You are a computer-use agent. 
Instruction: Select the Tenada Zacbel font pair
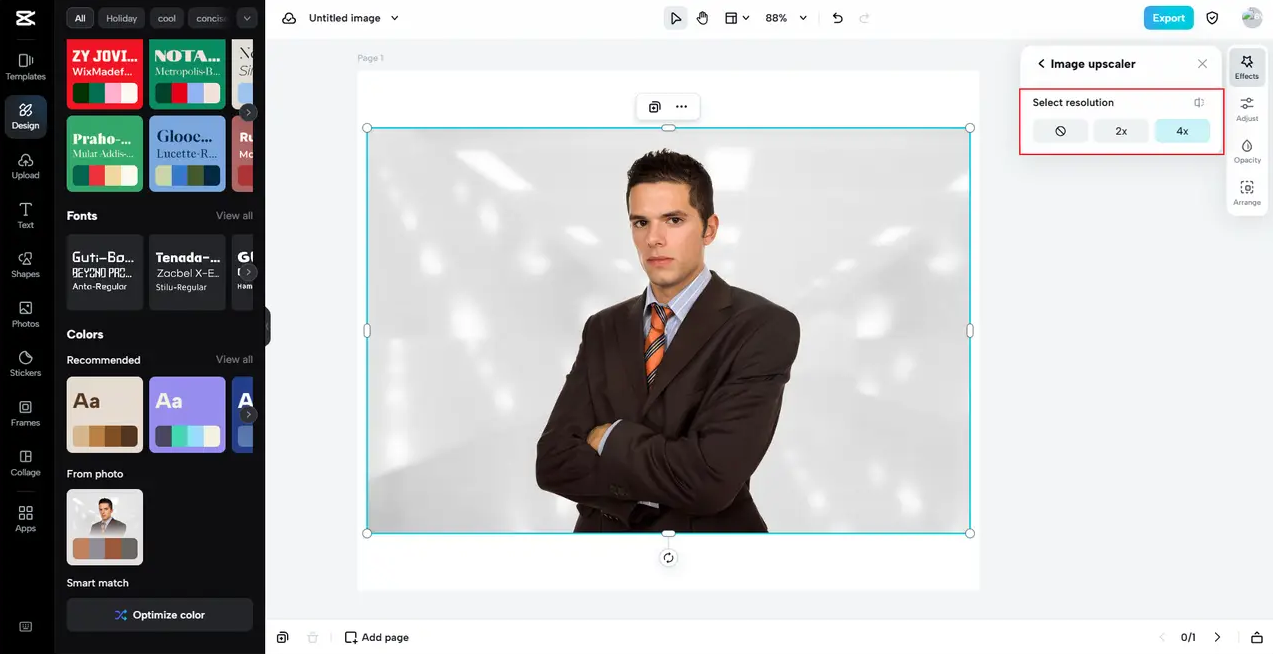187,272
